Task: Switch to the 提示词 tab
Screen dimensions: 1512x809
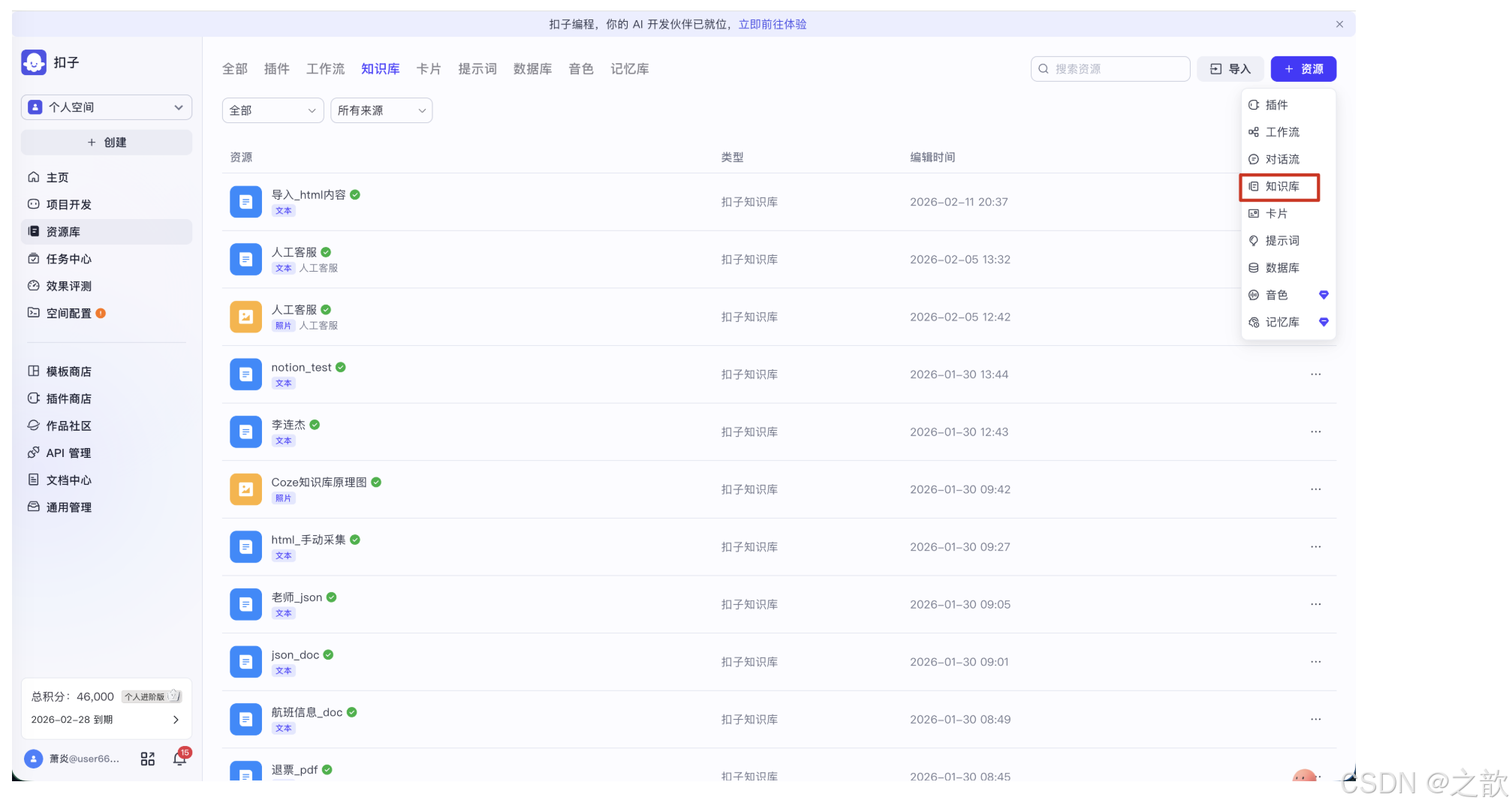Action: pos(477,69)
